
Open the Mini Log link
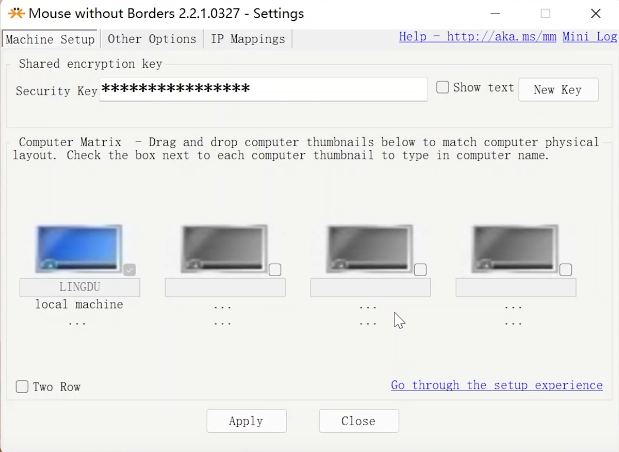pos(589,37)
